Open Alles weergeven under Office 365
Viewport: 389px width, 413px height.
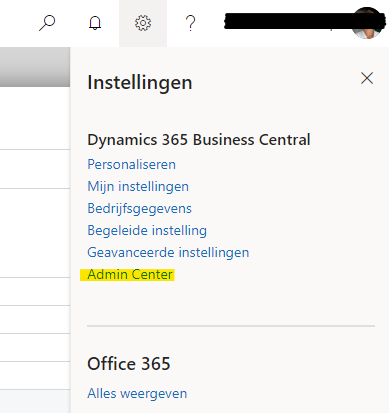coord(137,393)
